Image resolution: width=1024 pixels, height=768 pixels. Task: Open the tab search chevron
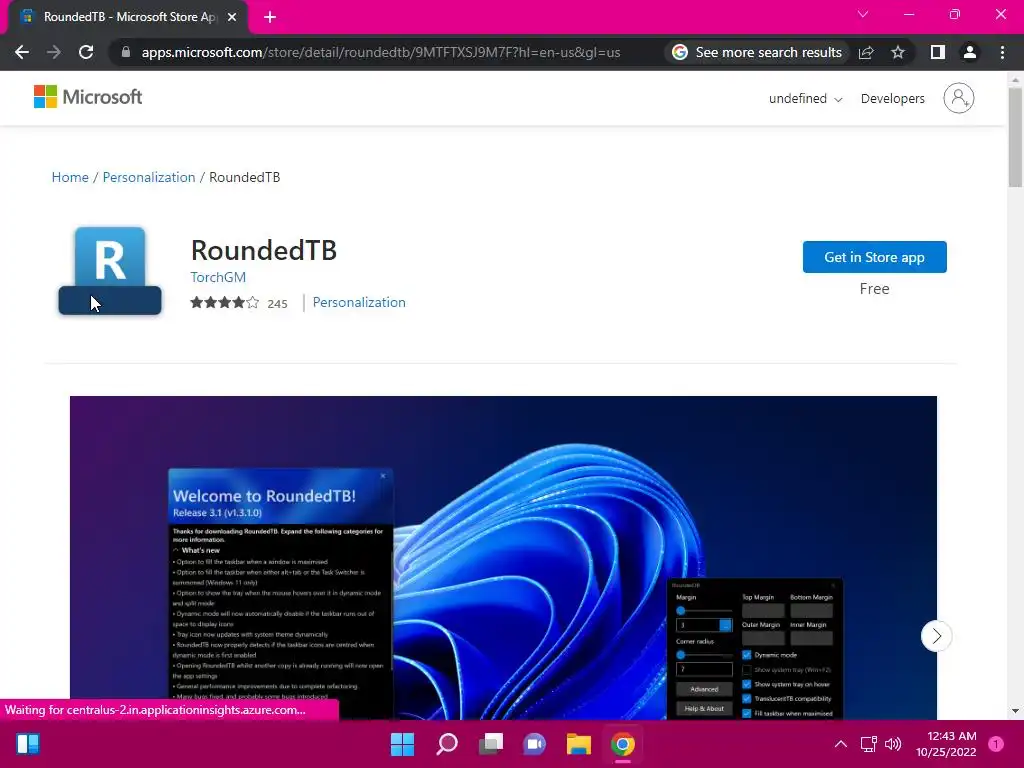click(863, 14)
